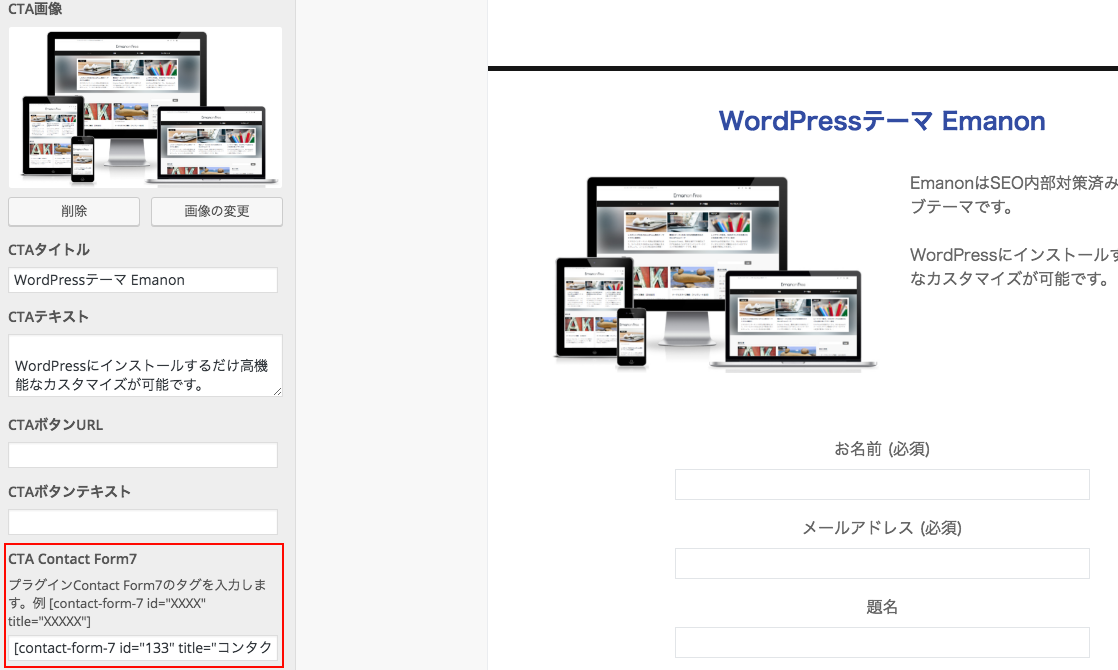Click the CTAボタンURL input field
Image resolution: width=1118 pixels, height=670 pixels.
click(143, 455)
